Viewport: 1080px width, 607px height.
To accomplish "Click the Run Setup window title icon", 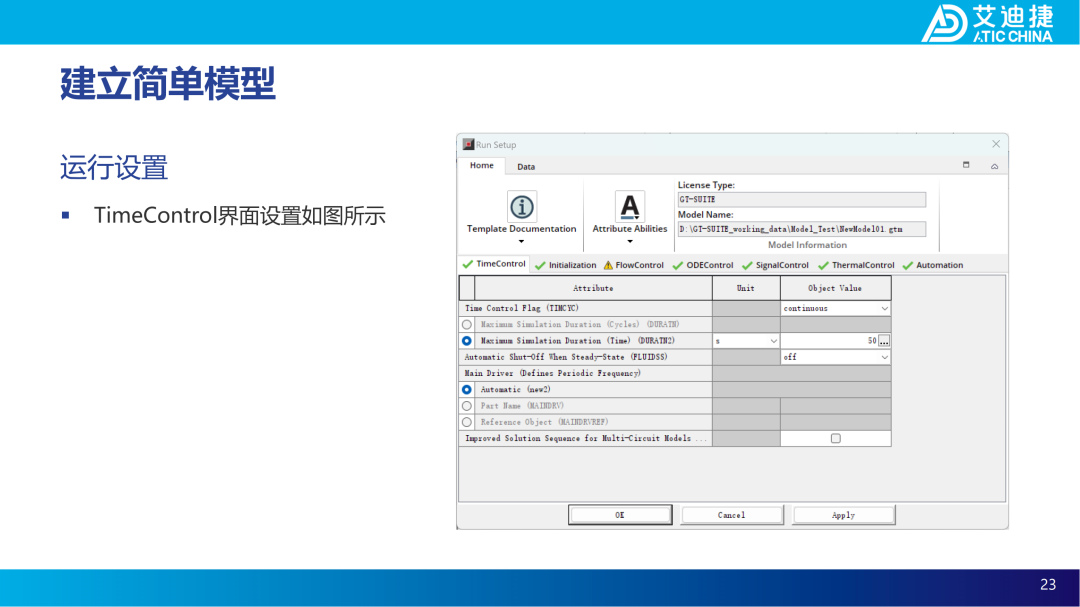I will (x=468, y=144).
